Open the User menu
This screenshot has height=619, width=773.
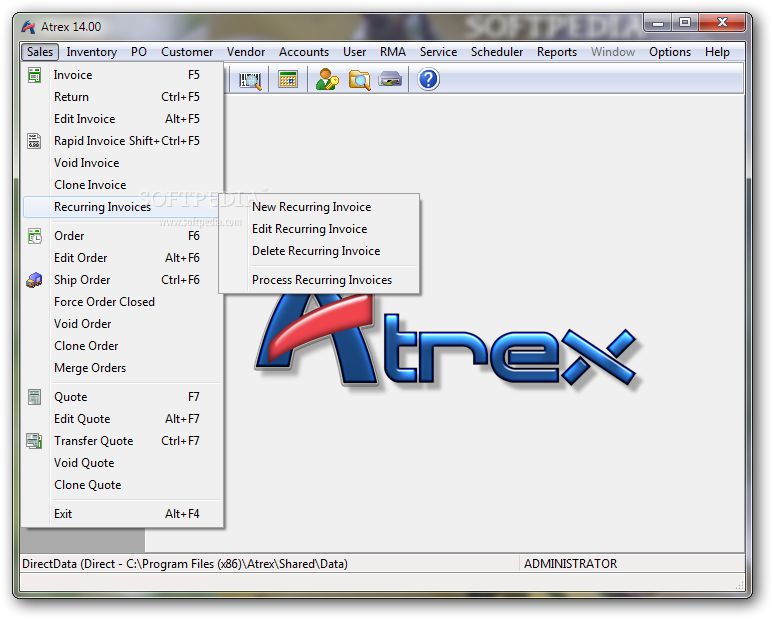point(354,52)
